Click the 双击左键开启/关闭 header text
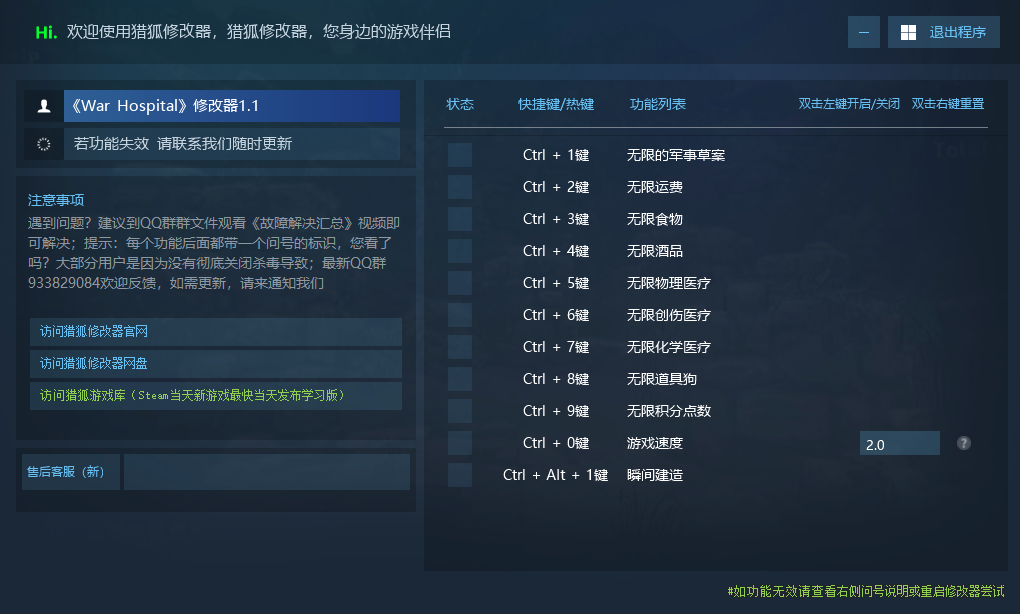This screenshot has height=614, width=1020. click(x=849, y=104)
